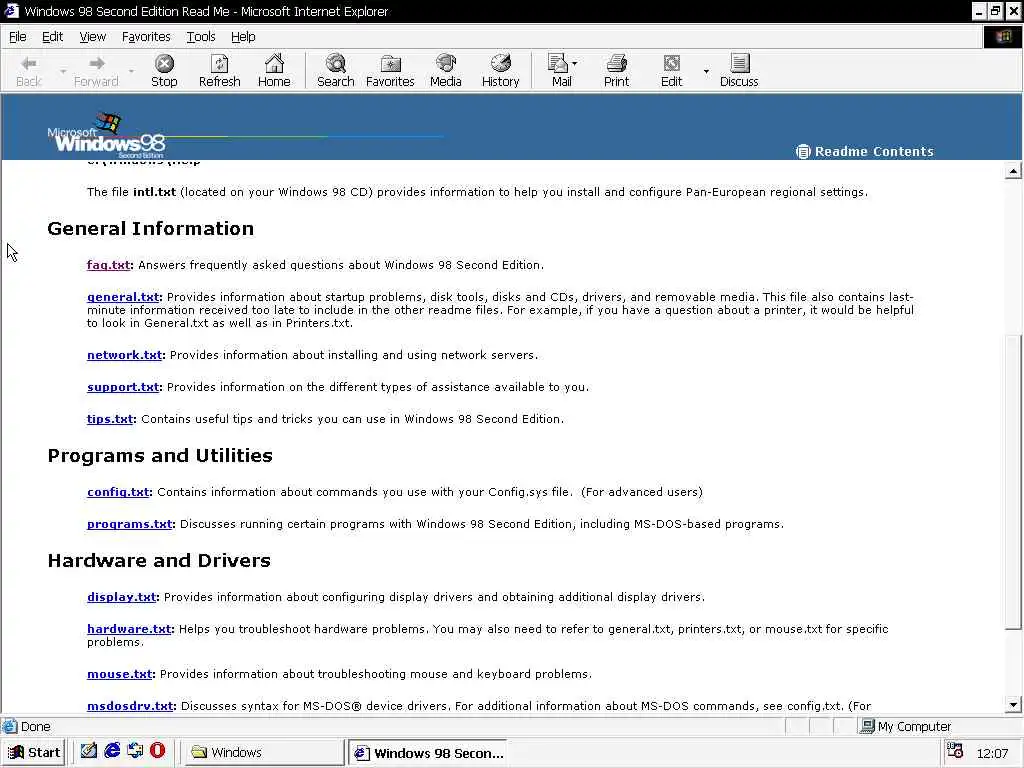Print the page with Print button

click(616, 71)
